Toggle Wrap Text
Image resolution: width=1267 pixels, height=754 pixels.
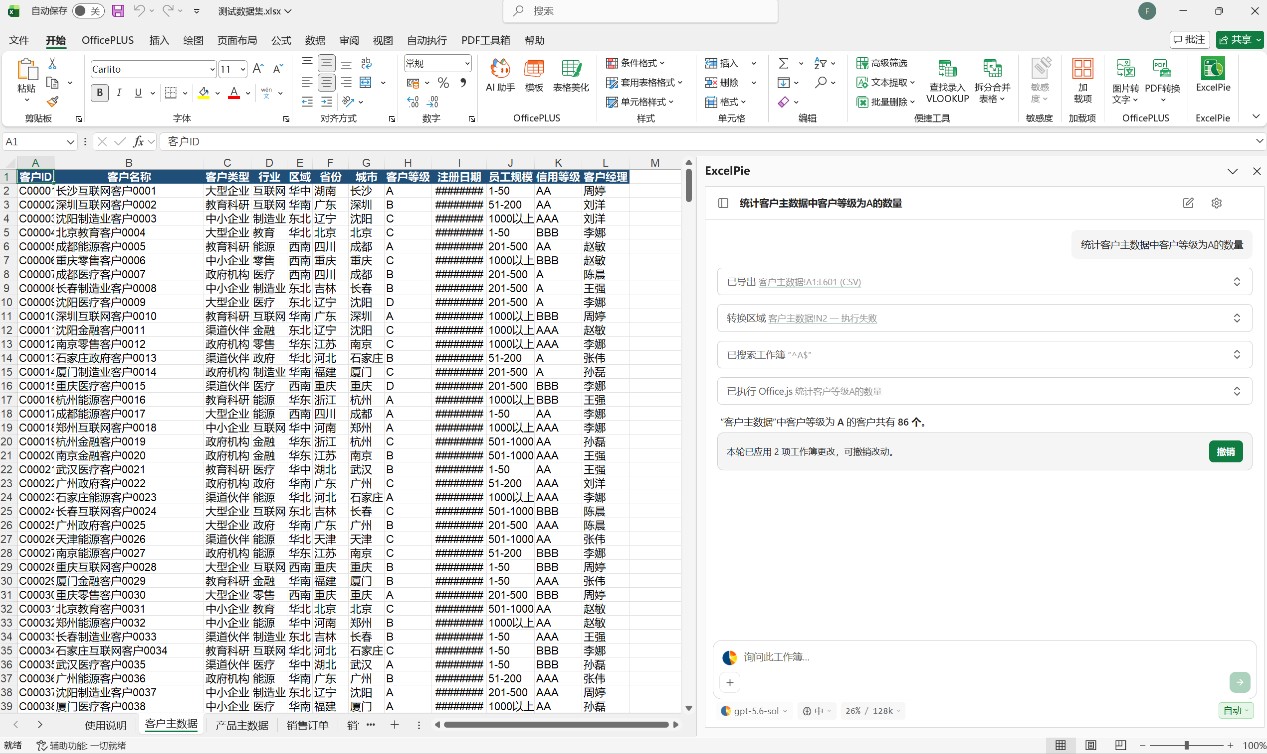pyautogui.click(x=365, y=63)
